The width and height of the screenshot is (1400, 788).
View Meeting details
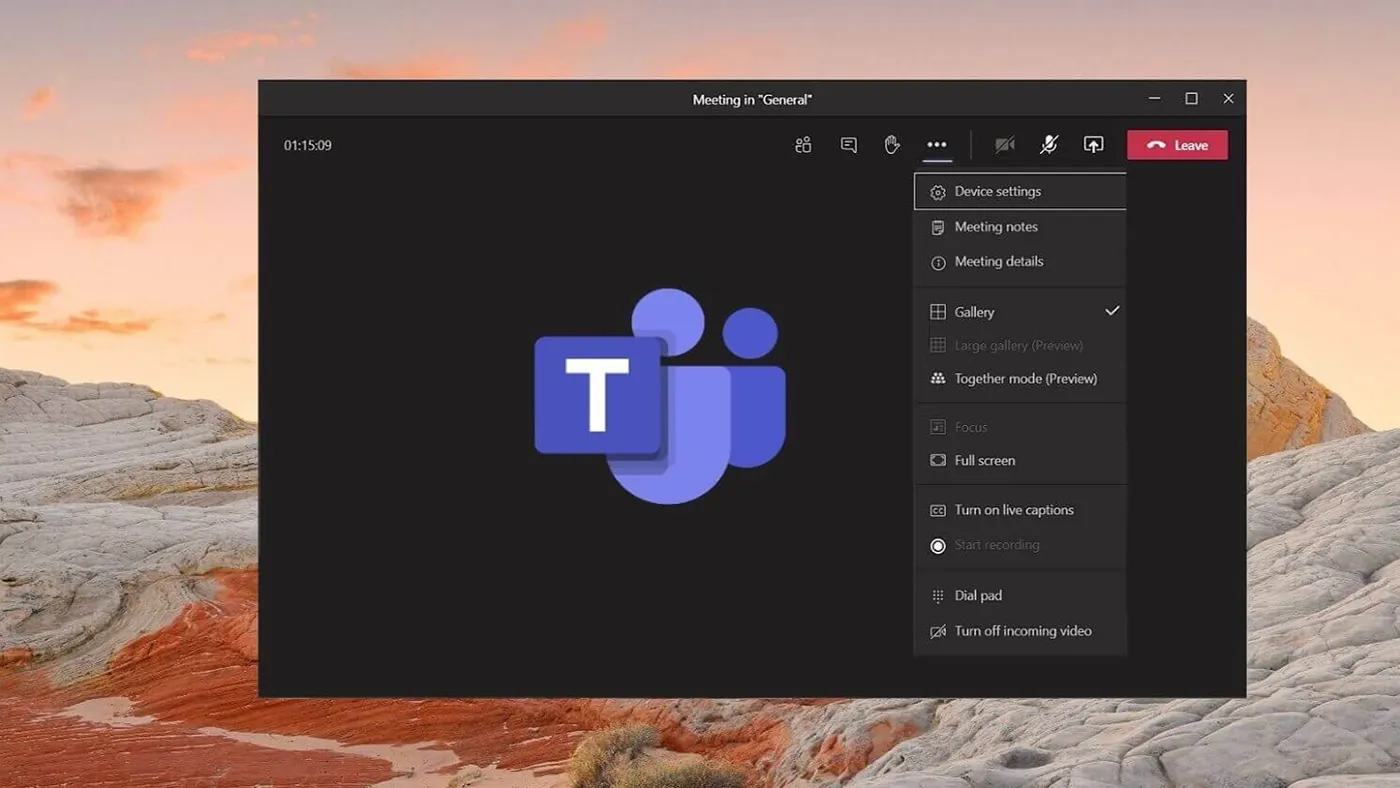pyautogui.click(x=999, y=261)
